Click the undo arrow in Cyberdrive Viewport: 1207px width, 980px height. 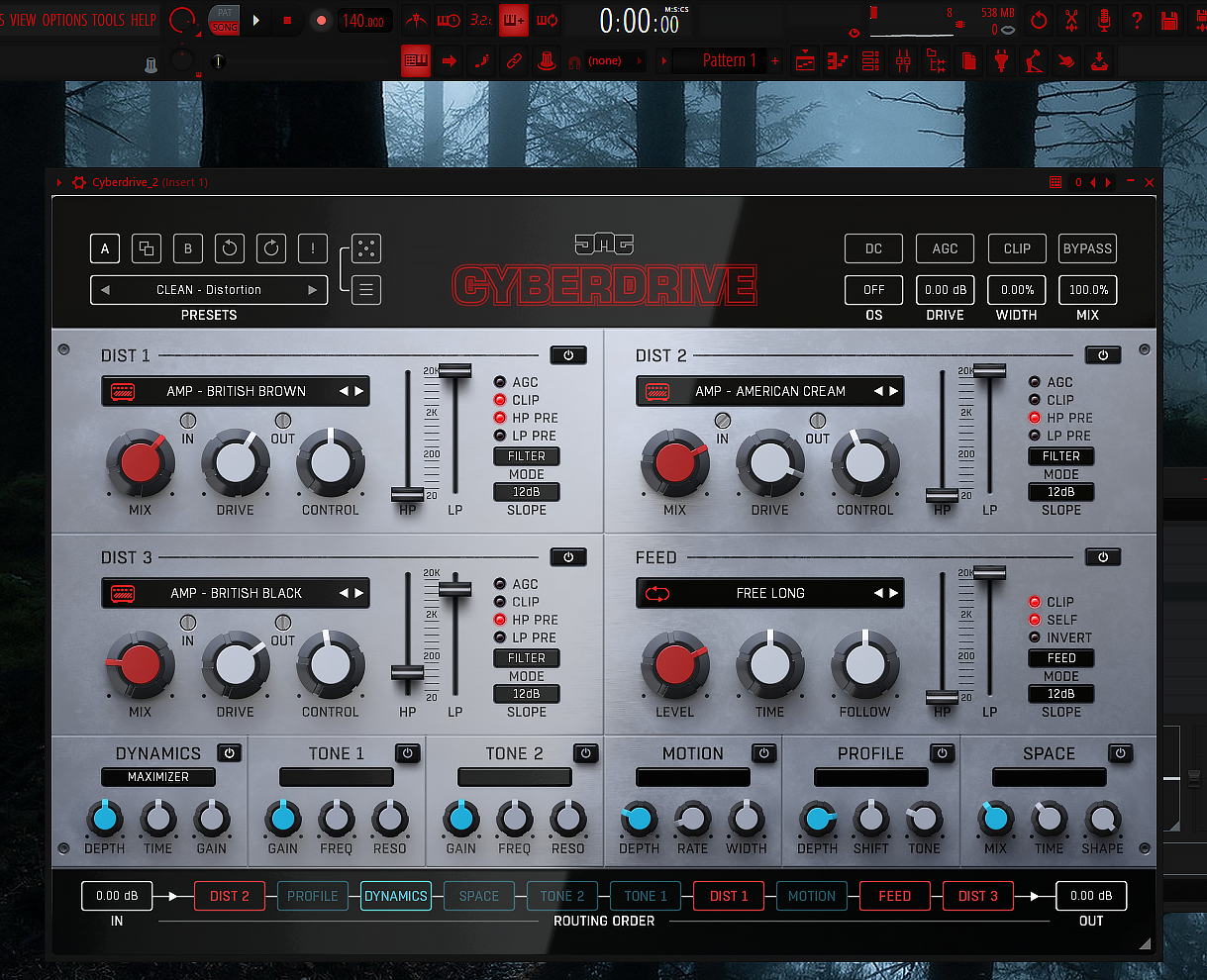[230, 248]
